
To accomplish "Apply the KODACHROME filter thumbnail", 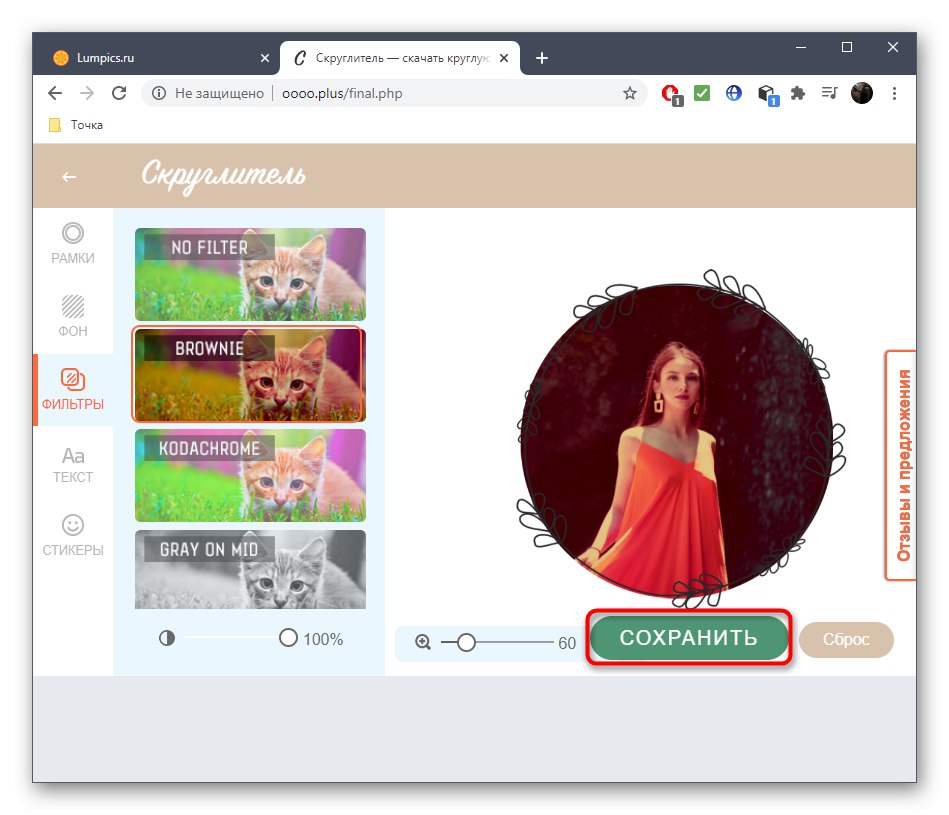I will pos(250,475).
